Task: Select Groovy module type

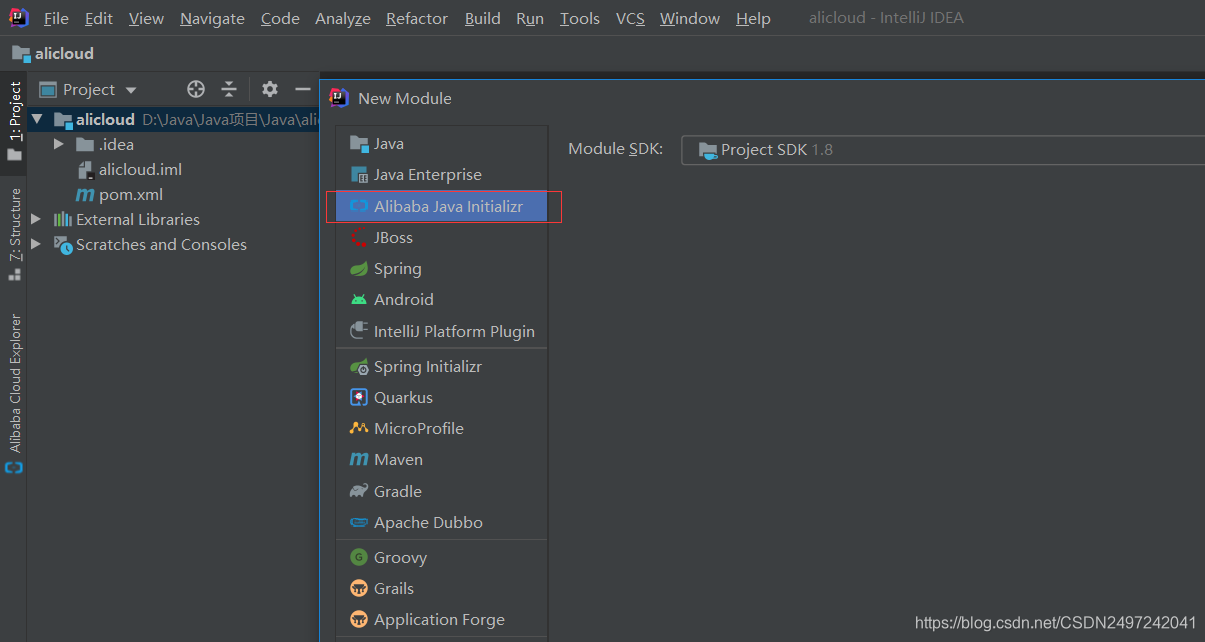Action: pos(441,557)
